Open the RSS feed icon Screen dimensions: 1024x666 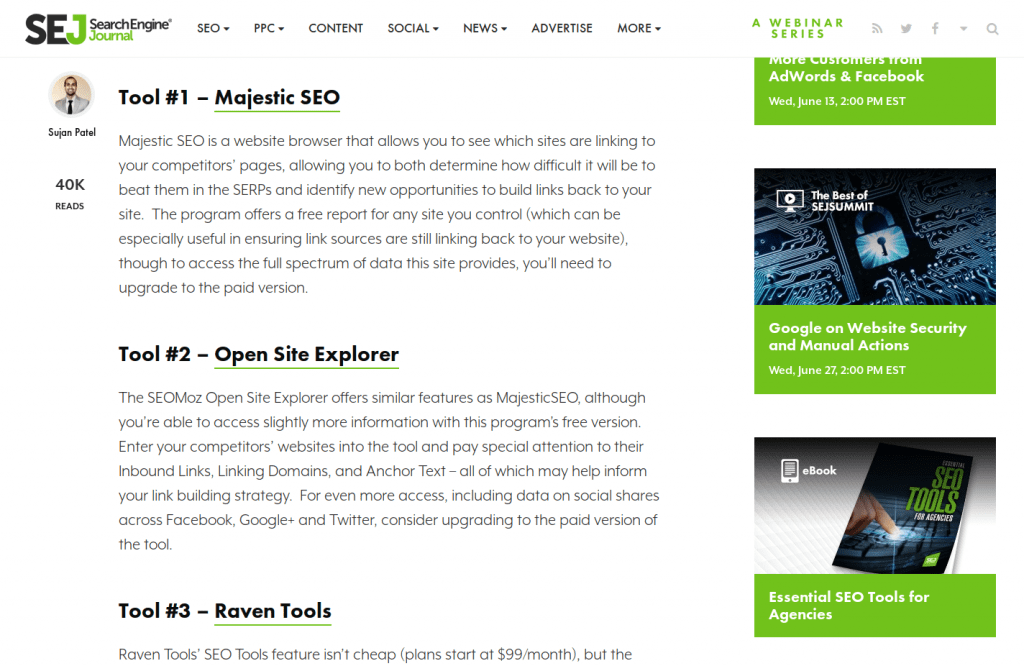click(x=877, y=29)
